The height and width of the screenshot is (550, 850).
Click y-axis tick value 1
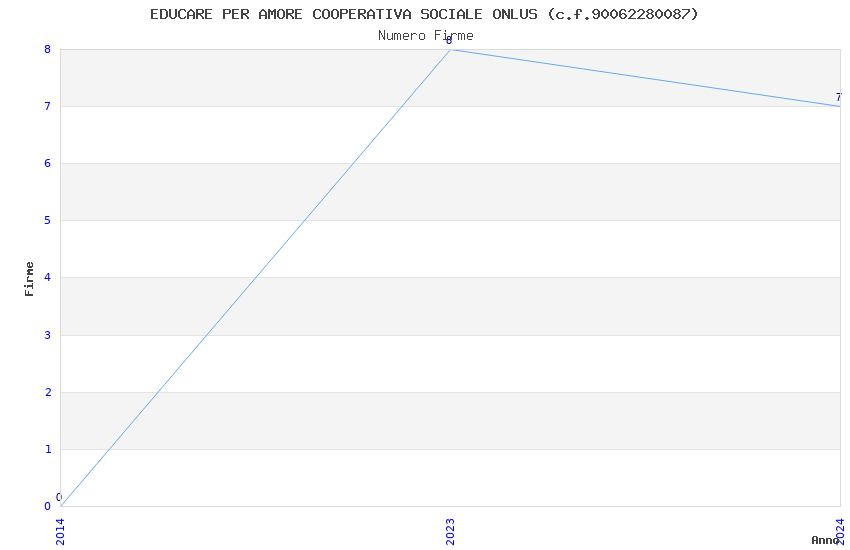coord(48,449)
